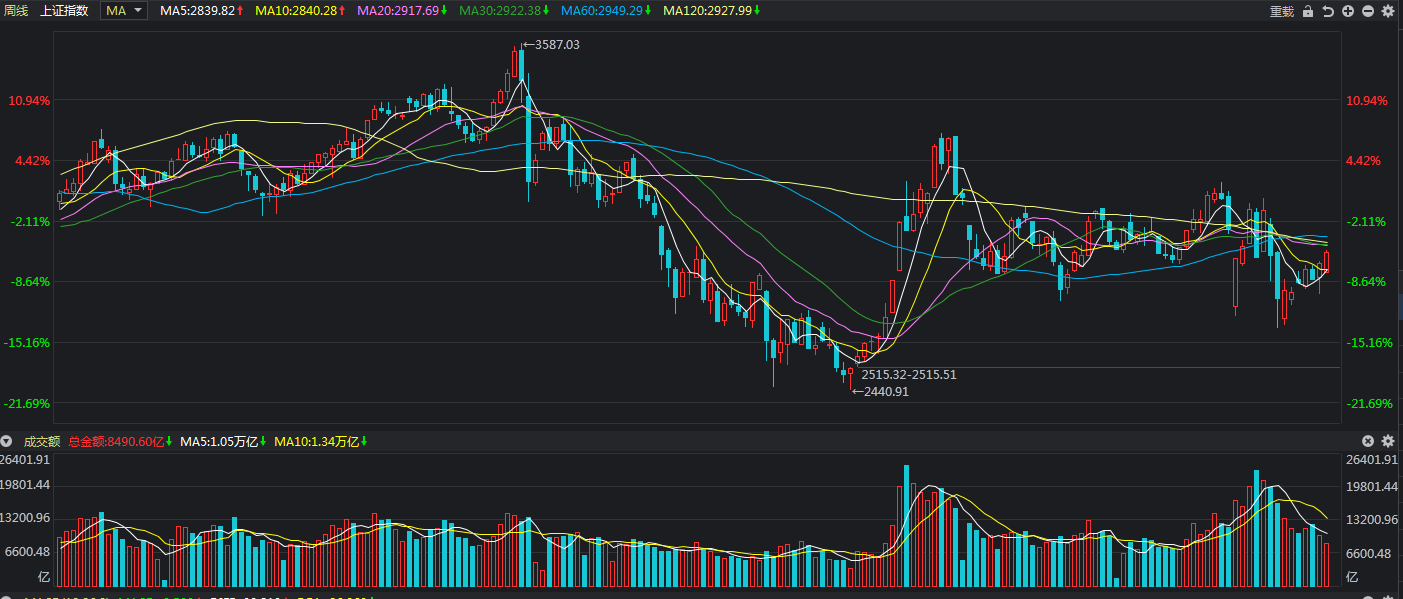Viewport: 1403px width, 599px height.
Task: Close the 成交额 volume panel
Action: 1368,441
